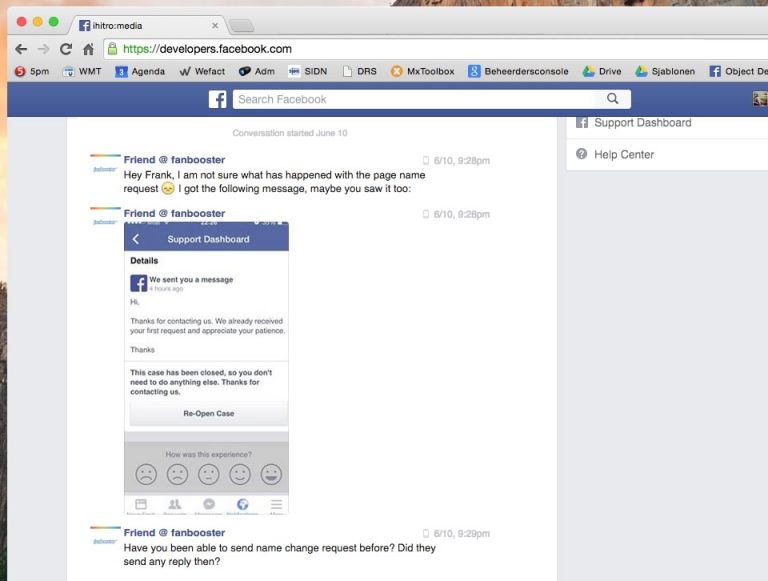Go to browser home icon
The width and height of the screenshot is (768, 581).
(88, 48)
